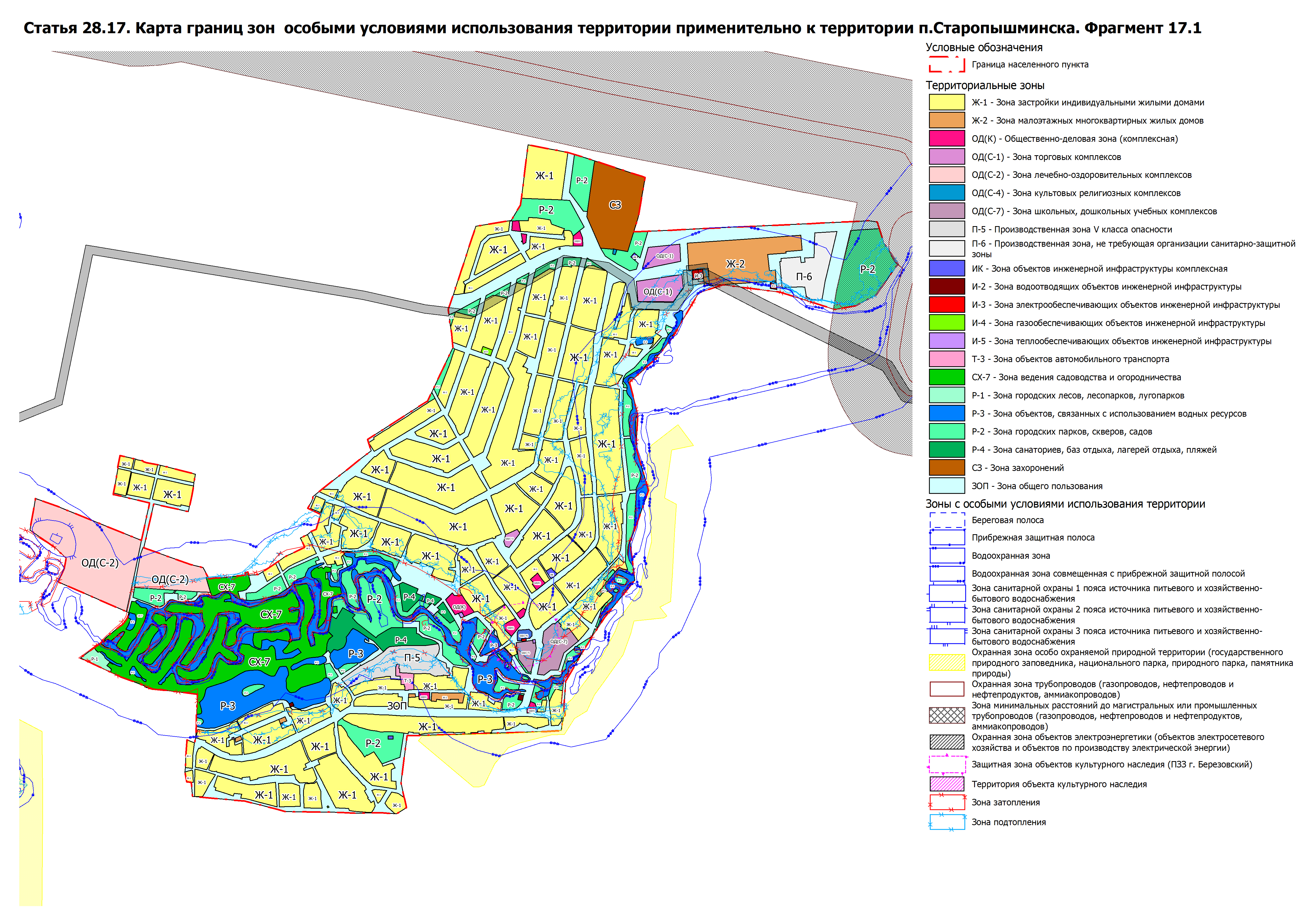
Task: Select the magenta cultural heritage territory symbol
Action: tap(947, 784)
